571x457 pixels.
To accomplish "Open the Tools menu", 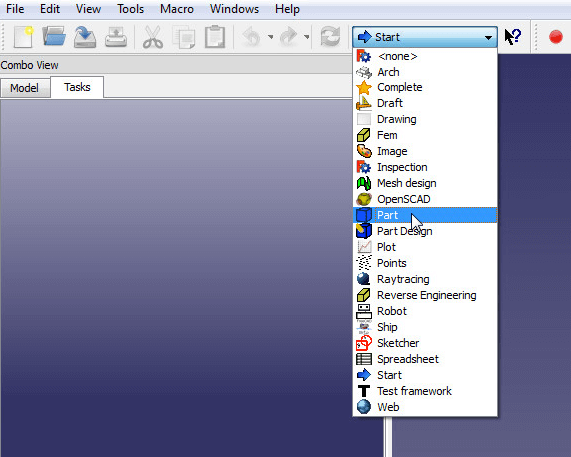I will point(130,9).
